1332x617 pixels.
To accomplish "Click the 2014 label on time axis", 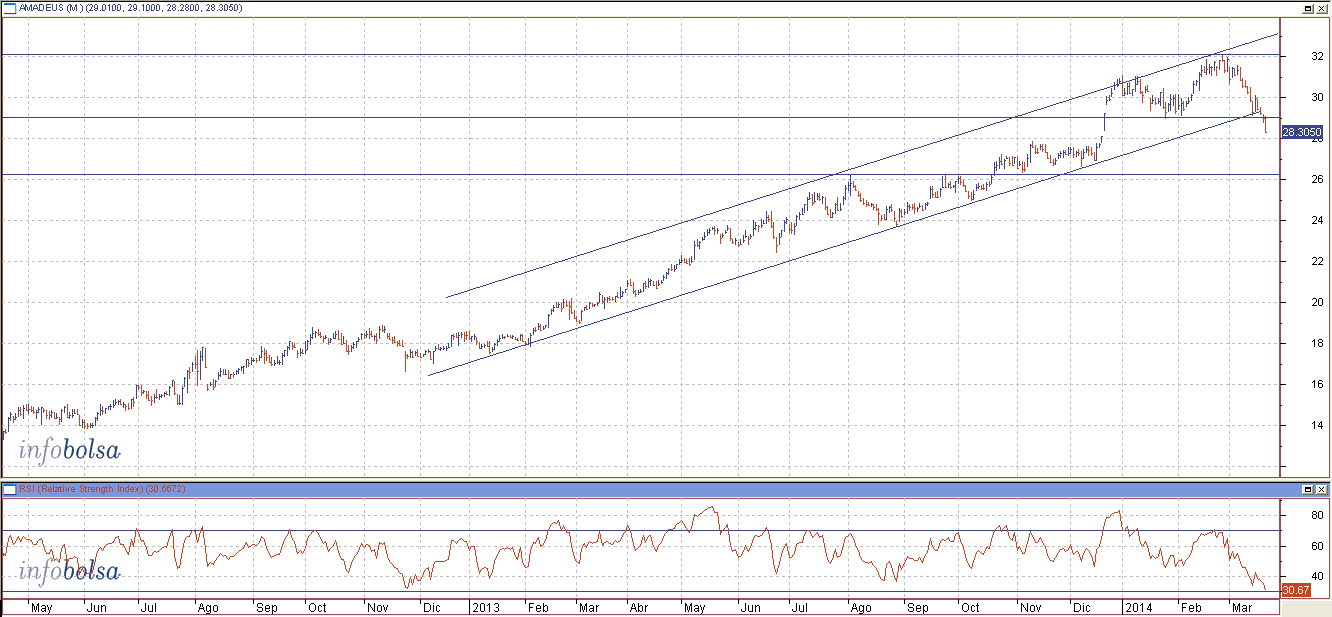I will (x=1137, y=607).
